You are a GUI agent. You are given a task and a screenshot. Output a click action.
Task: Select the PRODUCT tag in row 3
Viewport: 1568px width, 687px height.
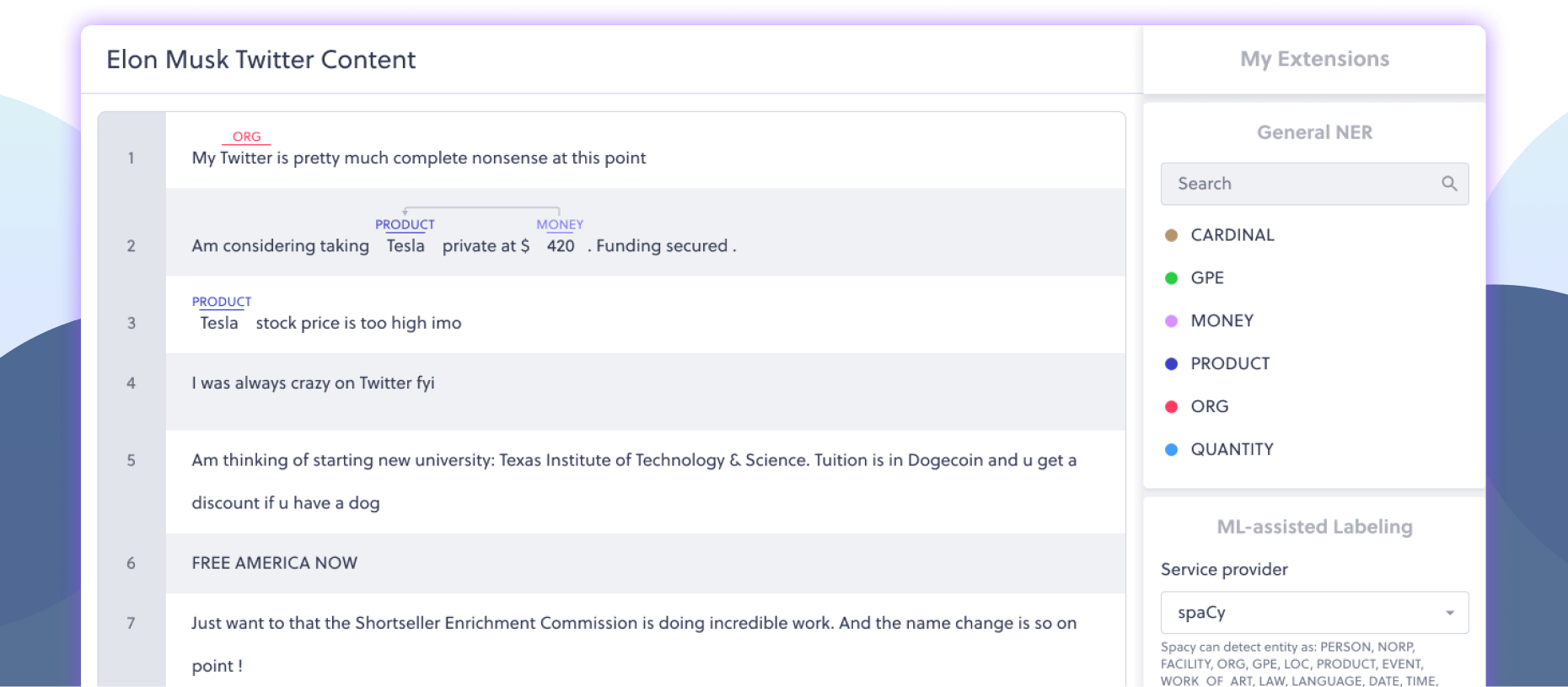tap(222, 302)
